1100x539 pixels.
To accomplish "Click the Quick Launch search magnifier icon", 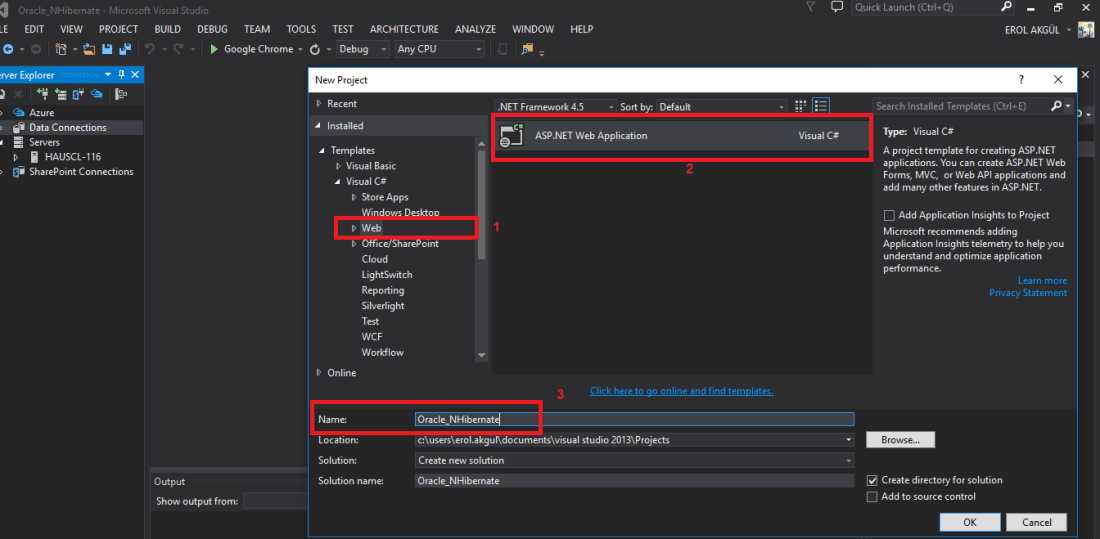I will click(x=1006, y=7).
